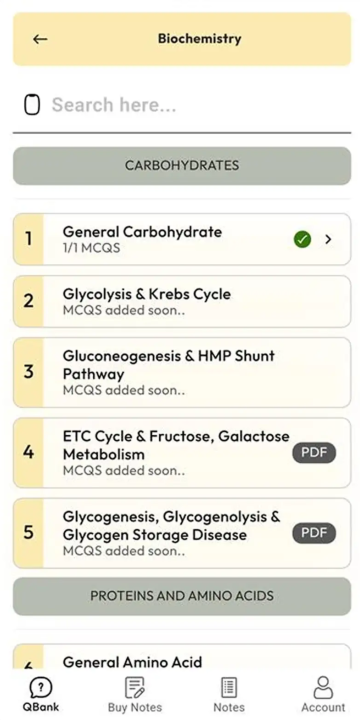Screen dimensions: 360x720
Task: Open PDF badge for ETC Cycle topic
Action: coord(314,453)
